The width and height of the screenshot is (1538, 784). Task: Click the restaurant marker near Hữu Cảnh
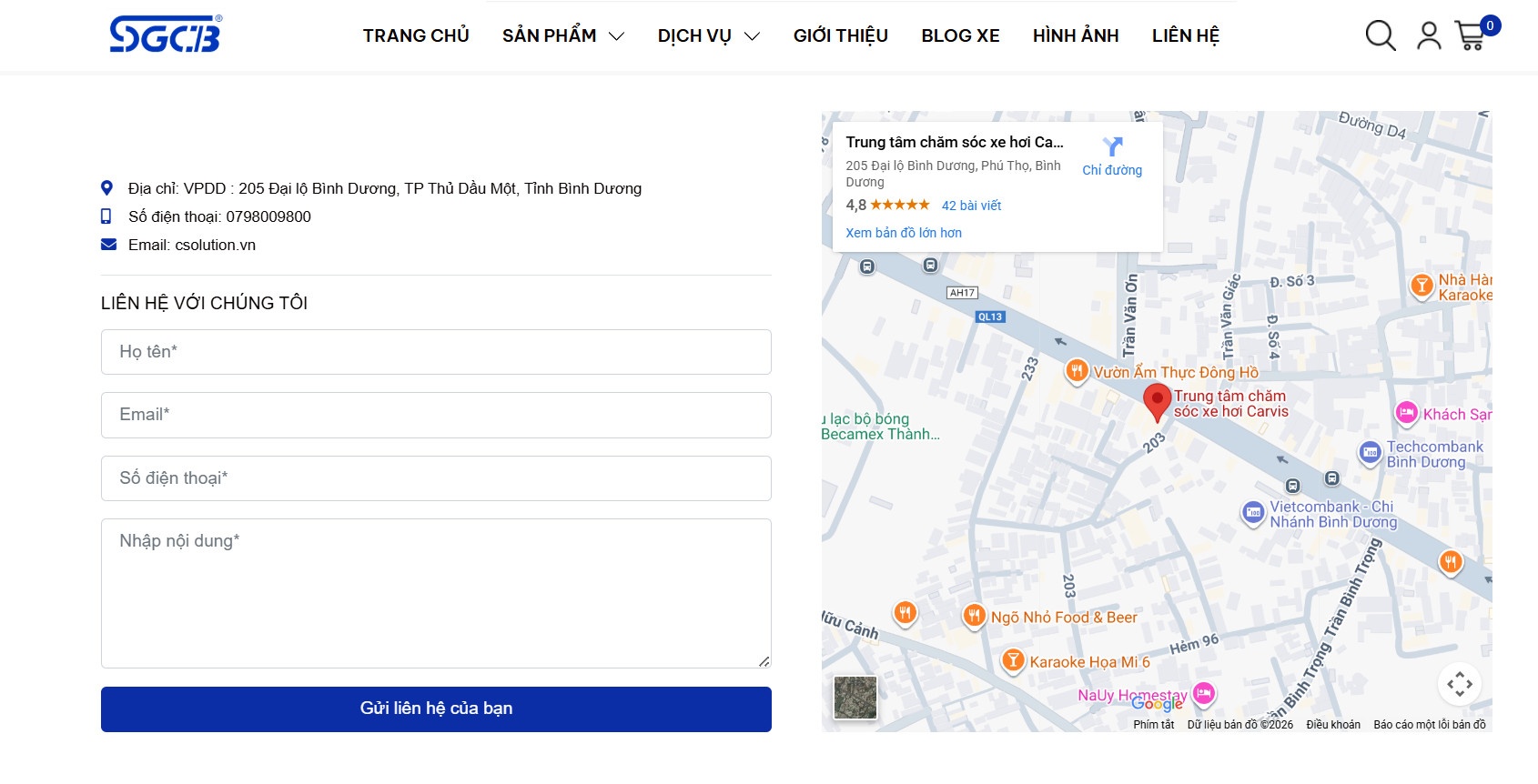pyautogui.click(x=905, y=613)
